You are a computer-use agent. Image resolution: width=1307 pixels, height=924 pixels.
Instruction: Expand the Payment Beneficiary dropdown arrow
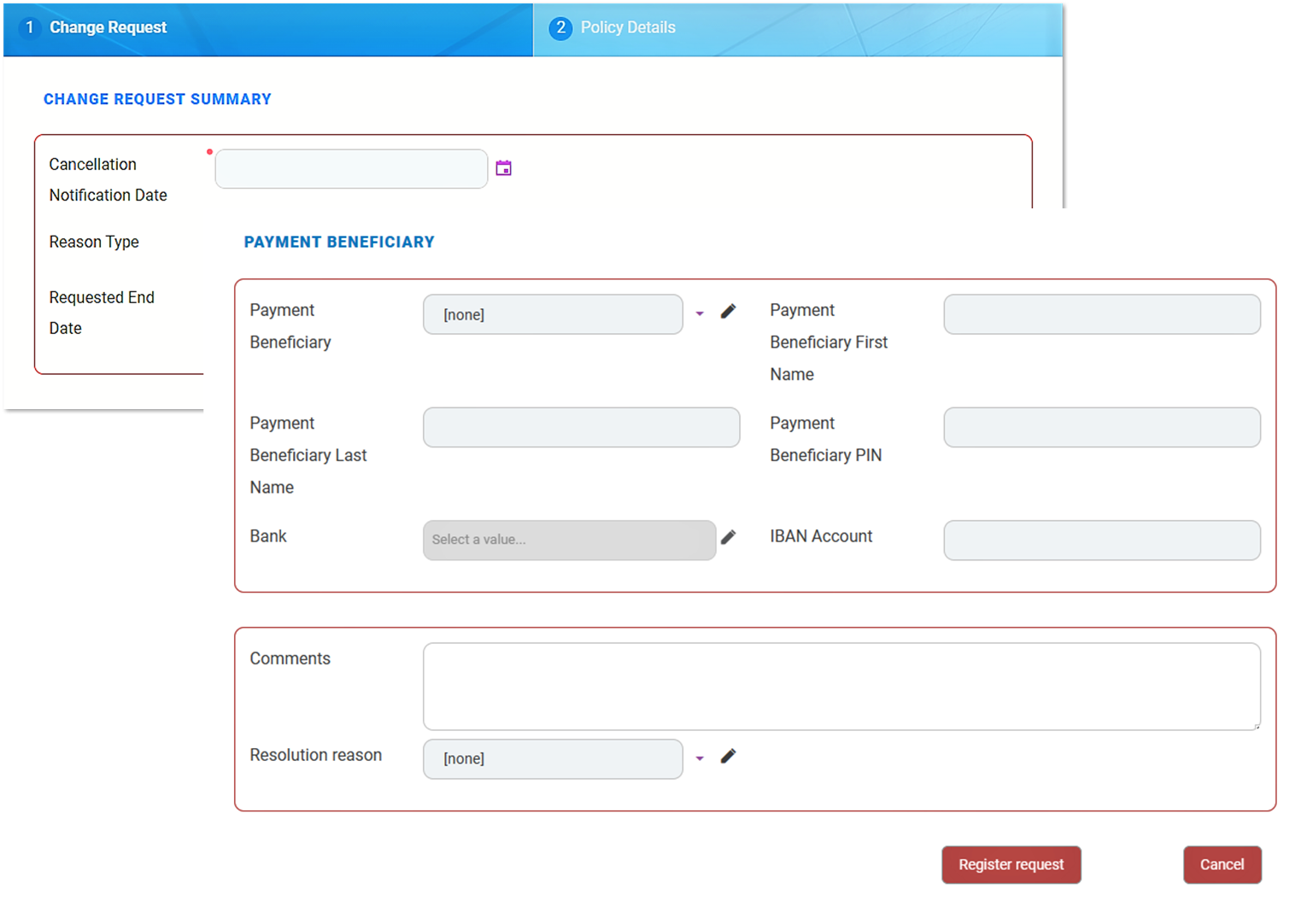[x=700, y=314]
